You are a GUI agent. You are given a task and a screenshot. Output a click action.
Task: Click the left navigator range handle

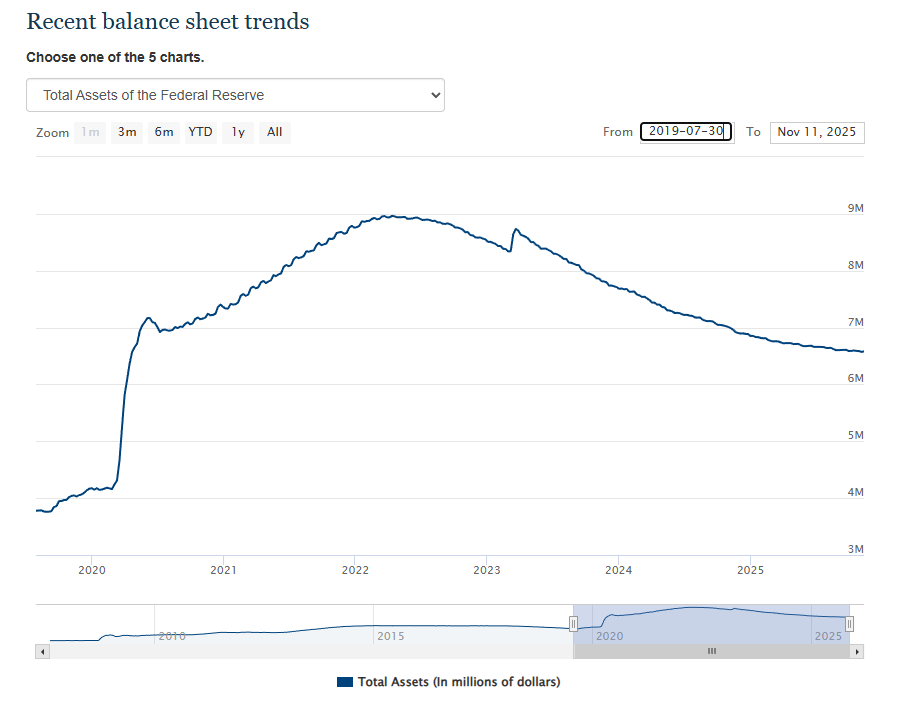(574, 624)
